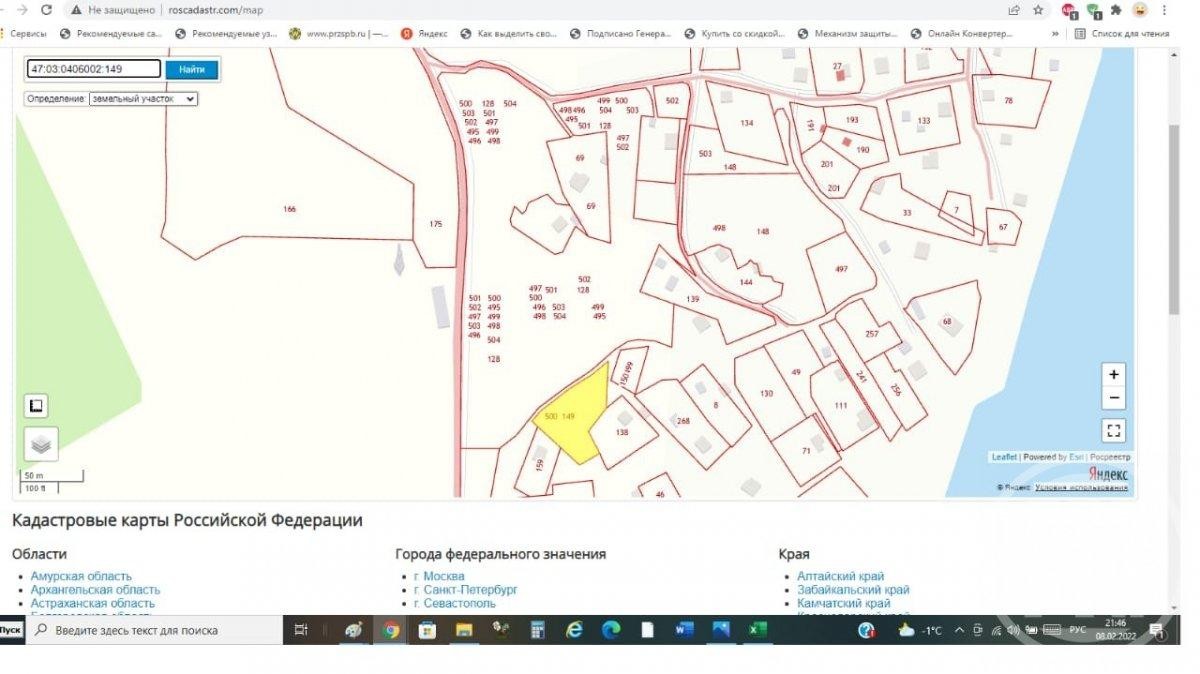This screenshot has width=1200, height=674.
Task: Open the Photos app on the taskbar
Action: click(x=721, y=630)
